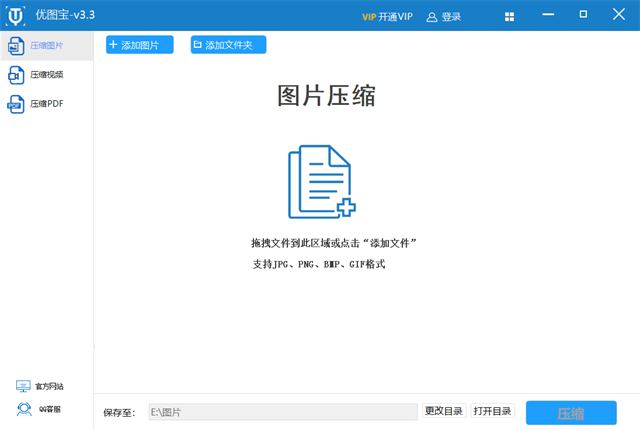Open the four-square grid menu icon
The width and height of the screenshot is (640, 430).
[510, 17]
